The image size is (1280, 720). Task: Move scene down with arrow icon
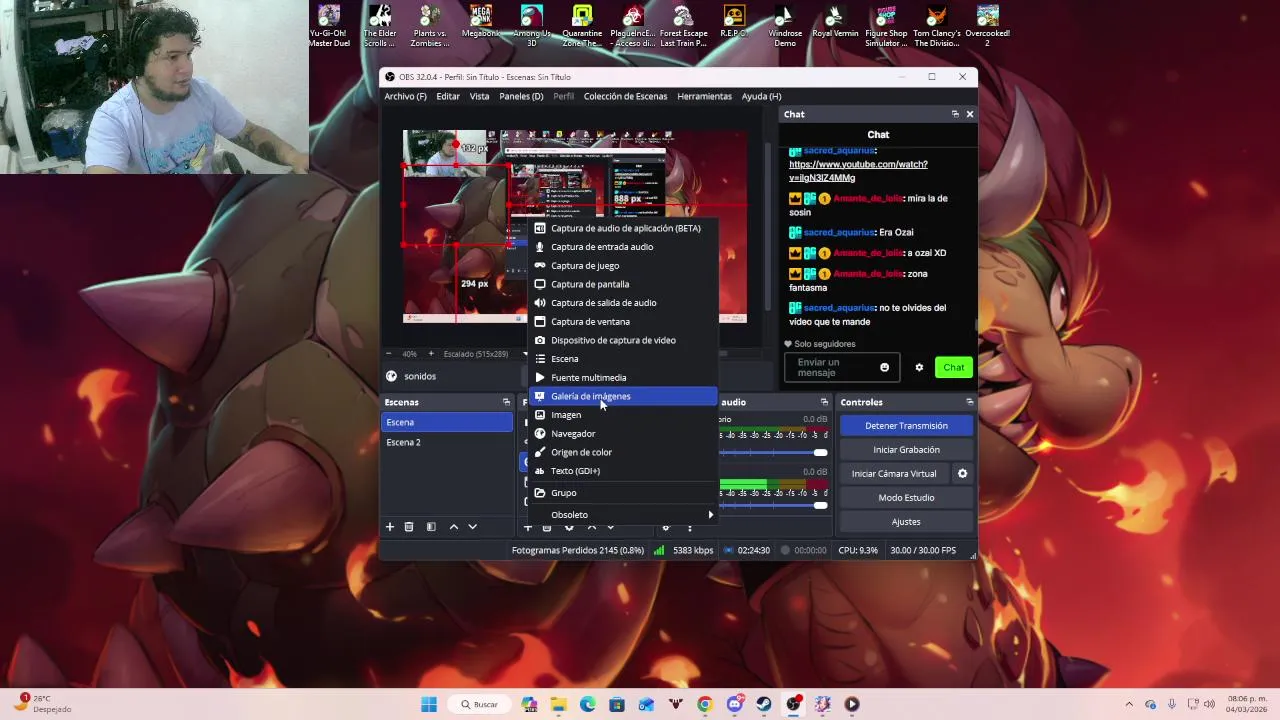[472, 527]
